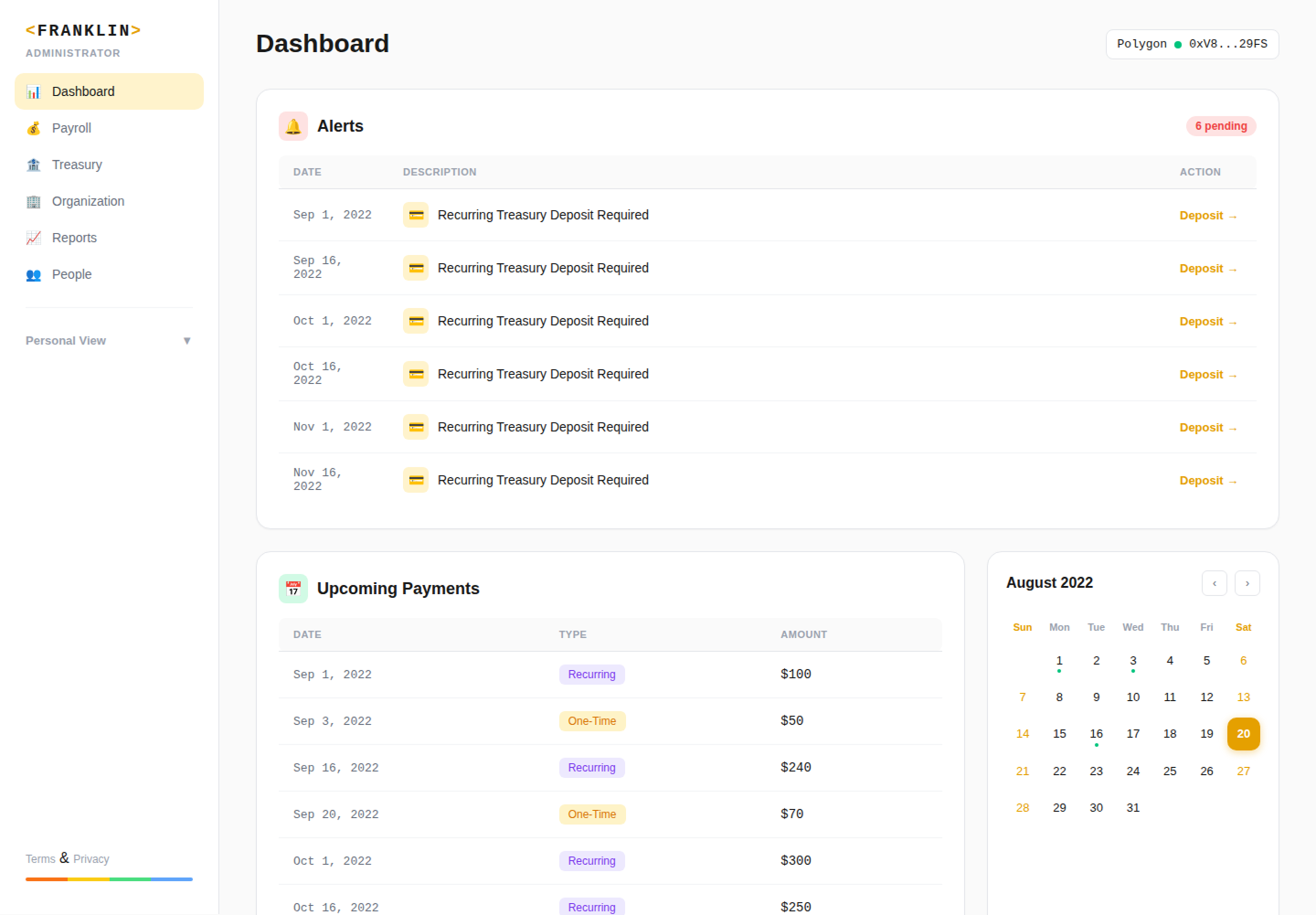The height and width of the screenshot is (915, 1316).
Task: Open Organization using the building icon
Action: click(34, 201)
